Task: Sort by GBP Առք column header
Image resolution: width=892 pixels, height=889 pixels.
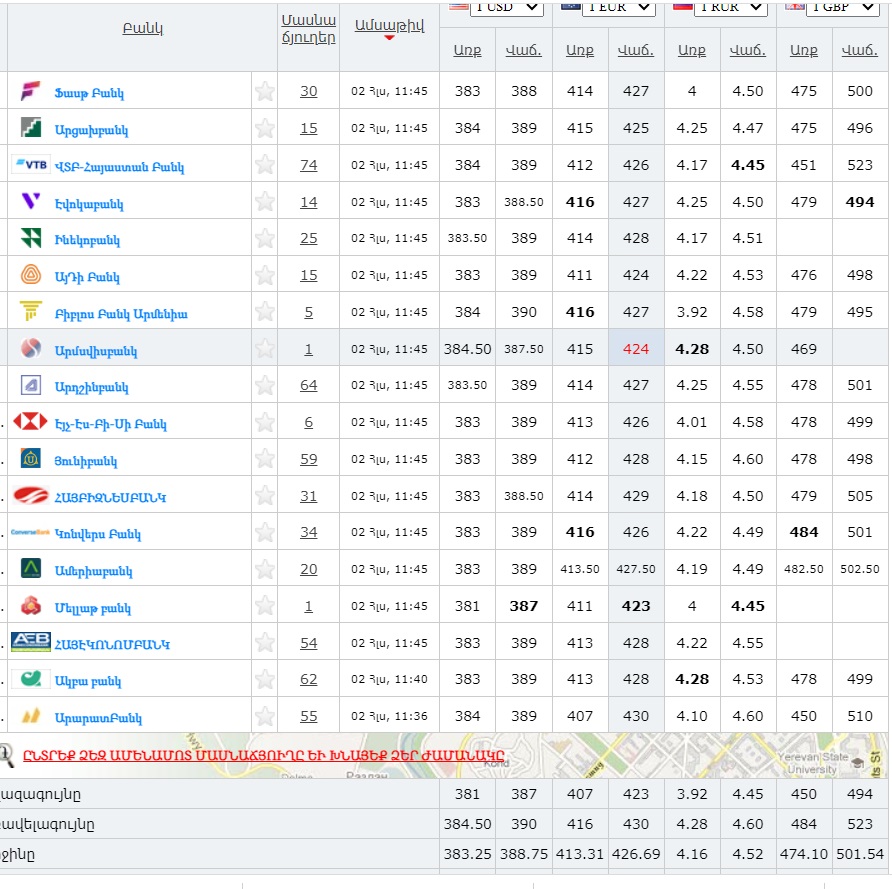Action: (x=803, y=50)
